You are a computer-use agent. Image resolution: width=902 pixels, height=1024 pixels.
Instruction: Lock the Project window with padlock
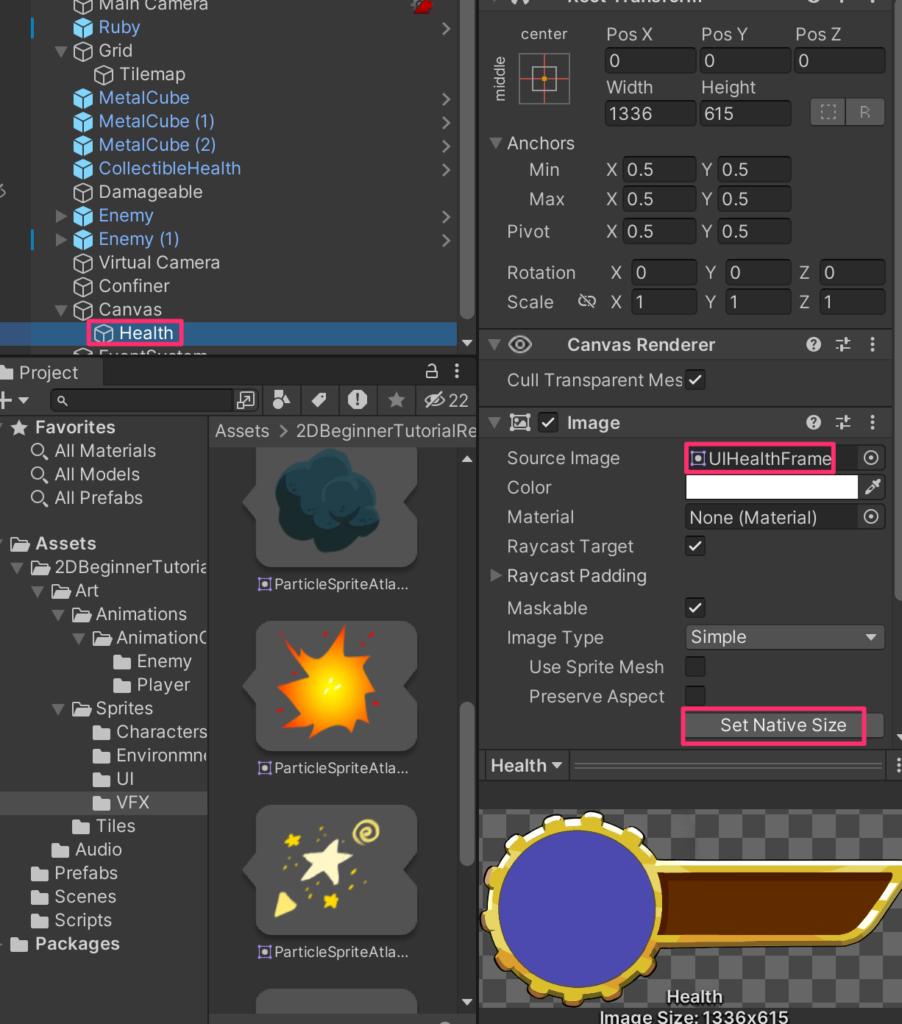[431, 372]
